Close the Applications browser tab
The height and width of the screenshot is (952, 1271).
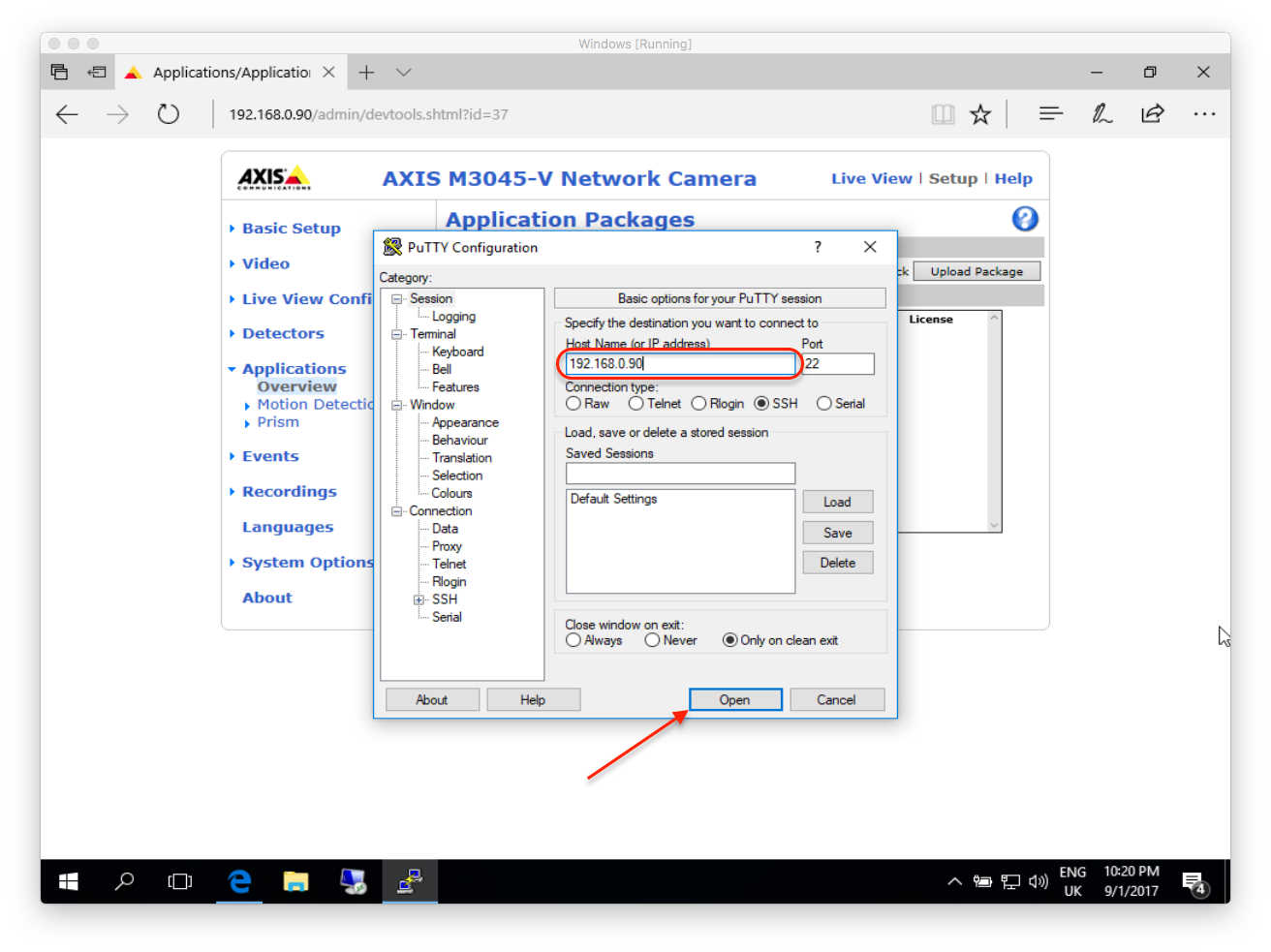click(x=329, y=73)
